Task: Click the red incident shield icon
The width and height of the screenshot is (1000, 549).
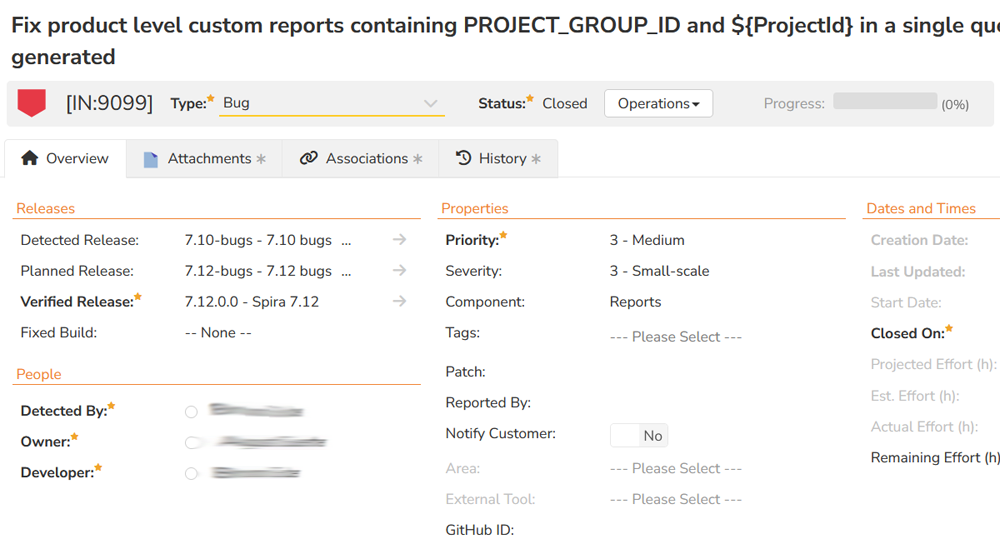Action: (x=32, y=103)
